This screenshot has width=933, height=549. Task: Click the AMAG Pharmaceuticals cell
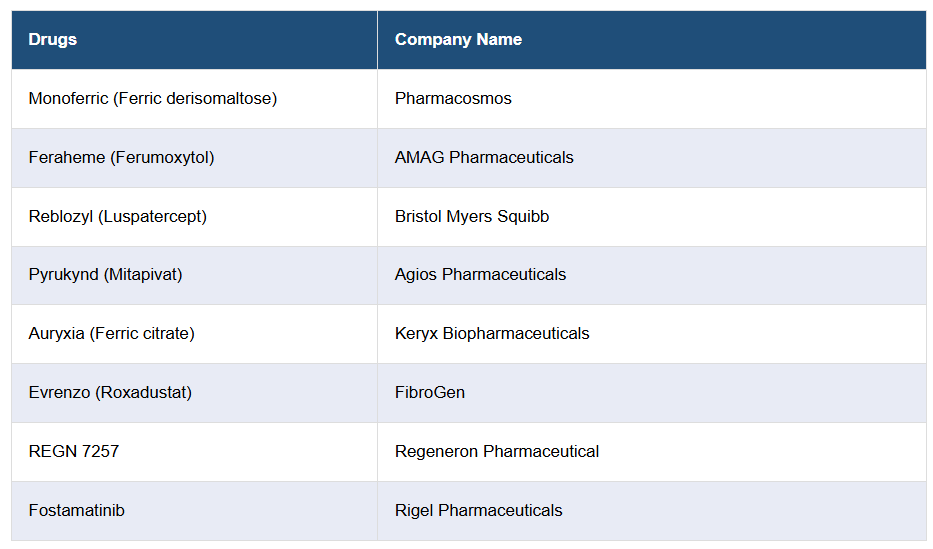click(484, 158)
